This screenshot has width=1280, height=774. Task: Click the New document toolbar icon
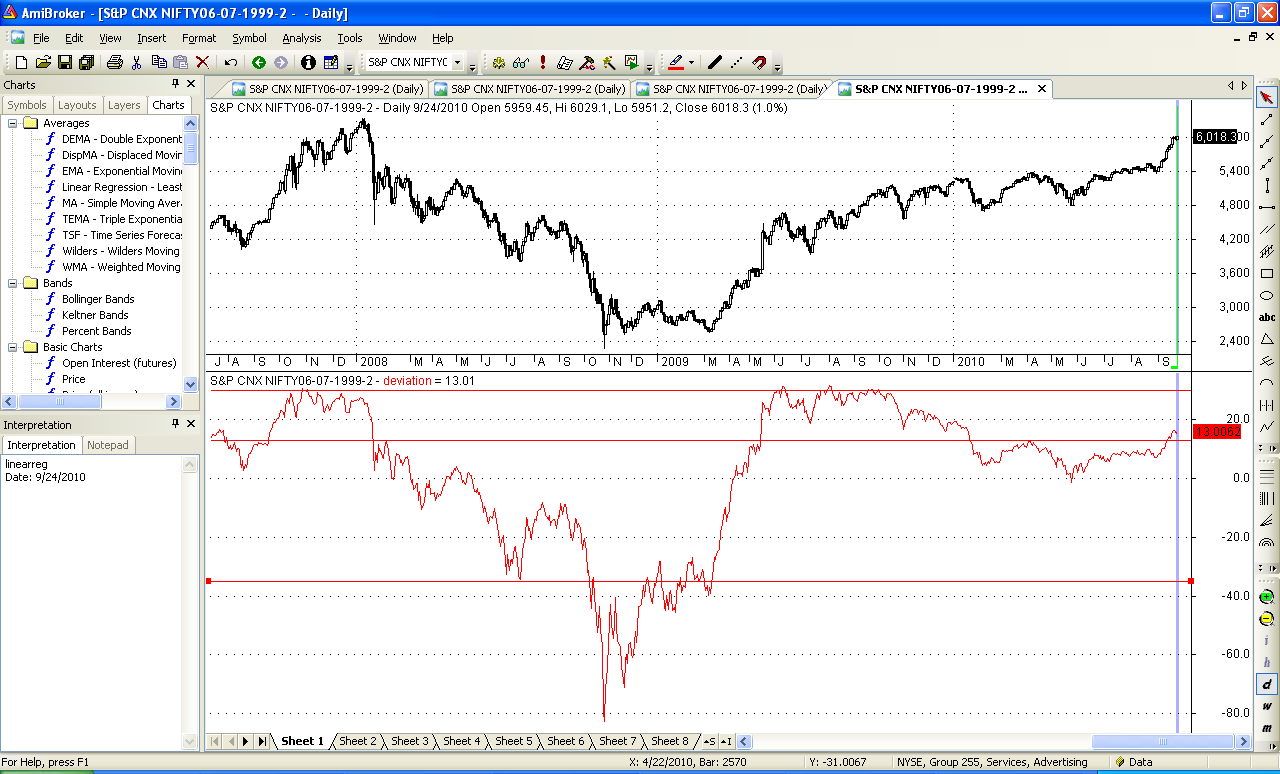21,62
